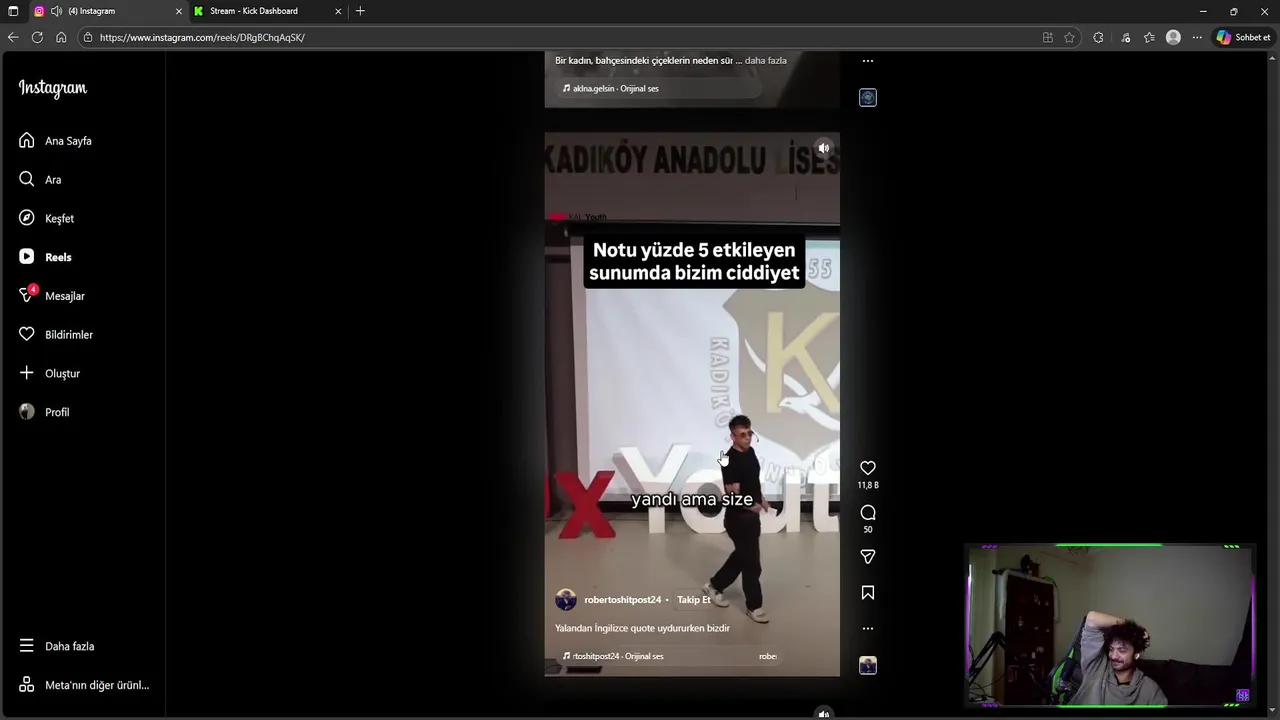
Task: Mute the Instagram tab audio icon
Action: pos(56,11)
